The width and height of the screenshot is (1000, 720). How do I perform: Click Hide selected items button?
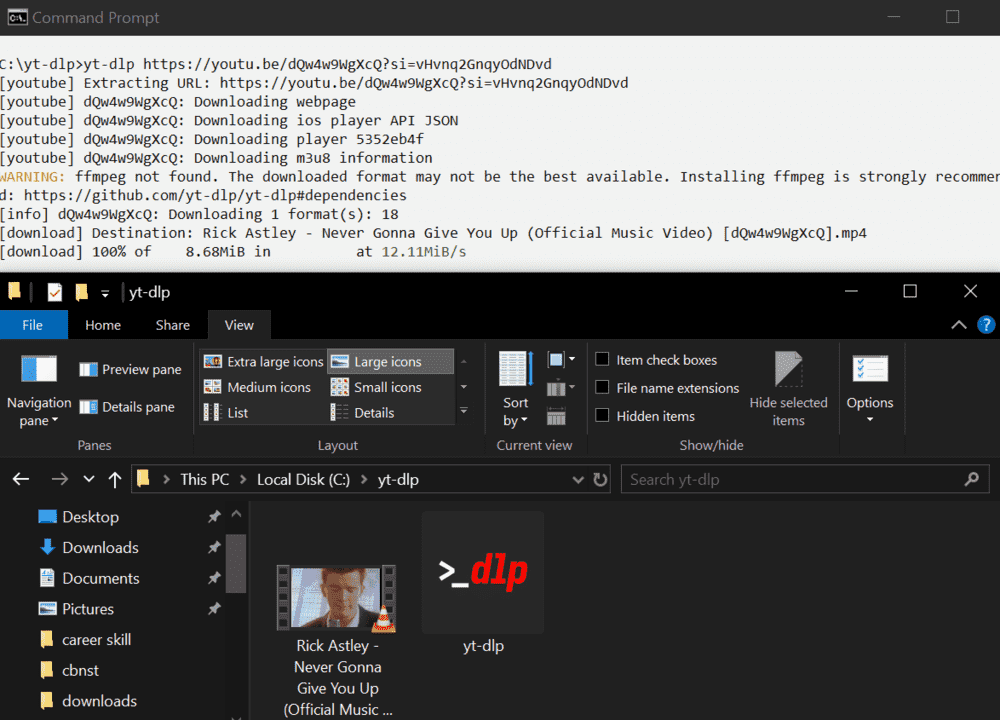coord(788,389)
